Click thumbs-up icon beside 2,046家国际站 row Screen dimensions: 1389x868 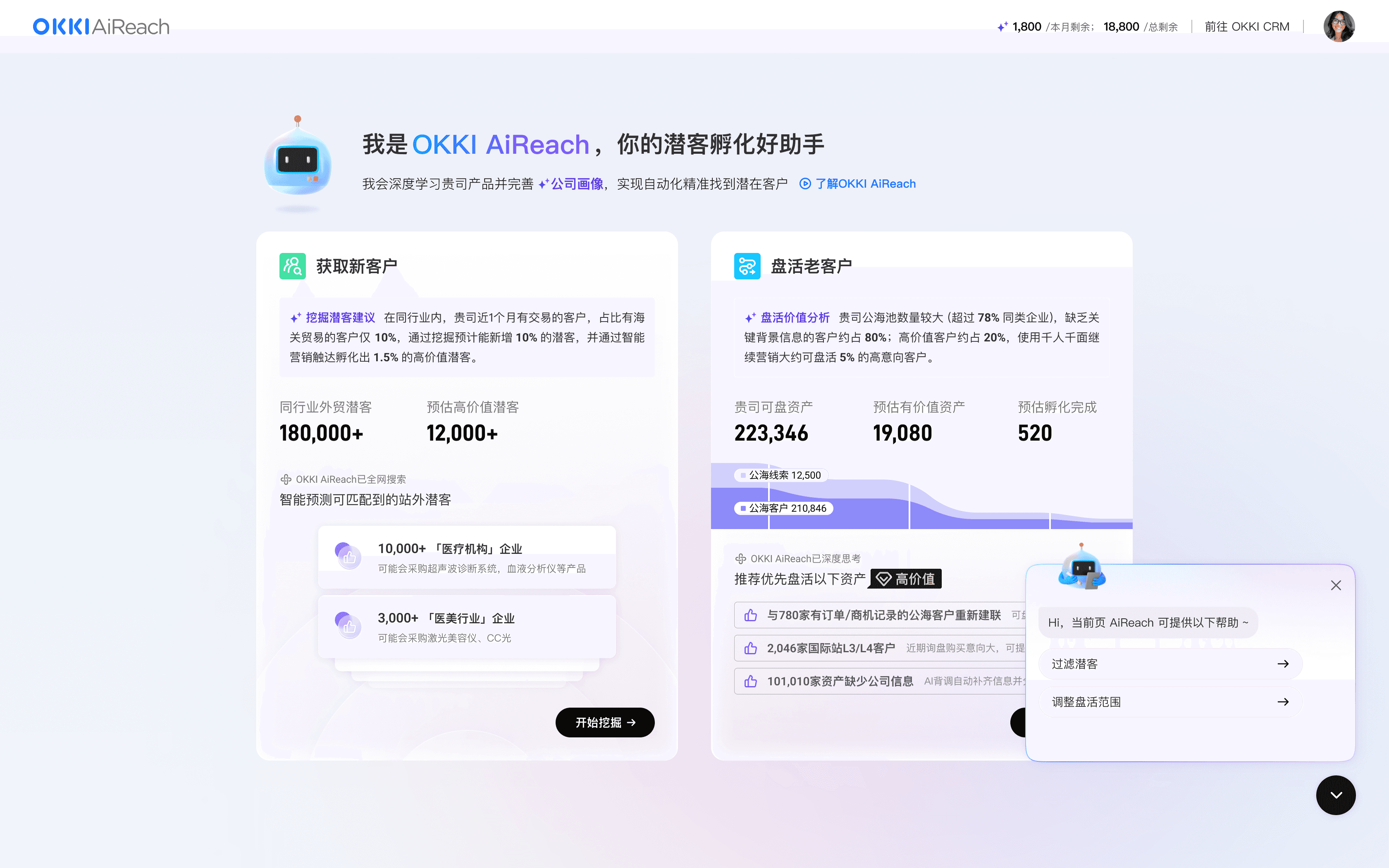coord(750,648)
